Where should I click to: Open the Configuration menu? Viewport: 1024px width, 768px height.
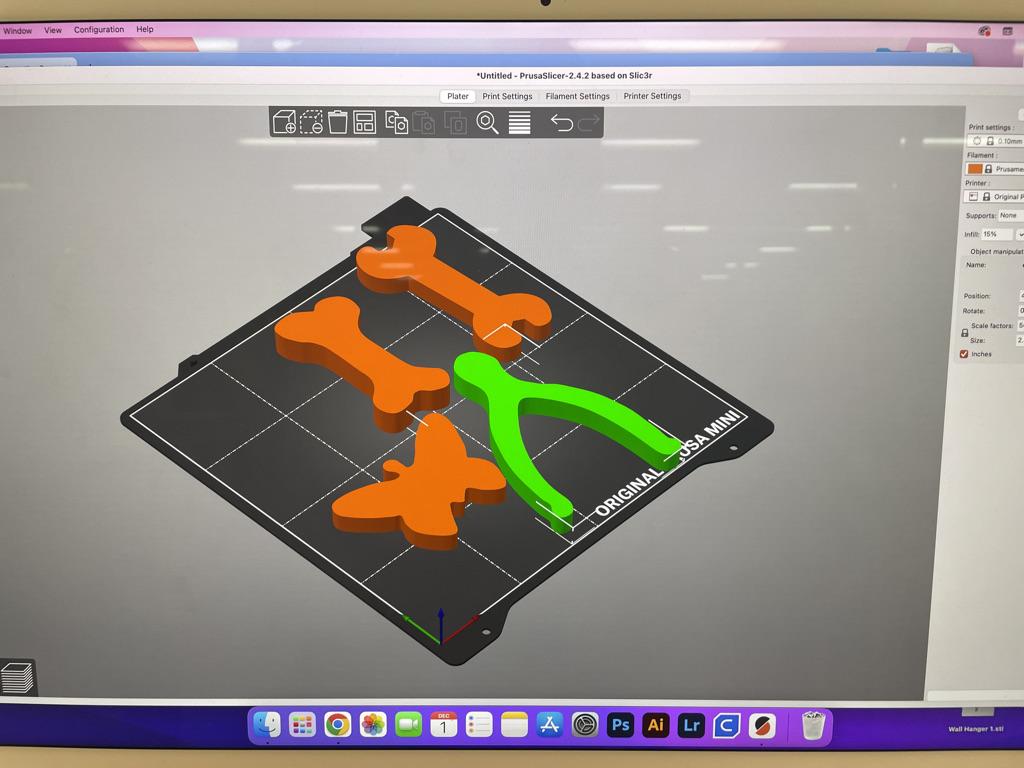point(99,29)
